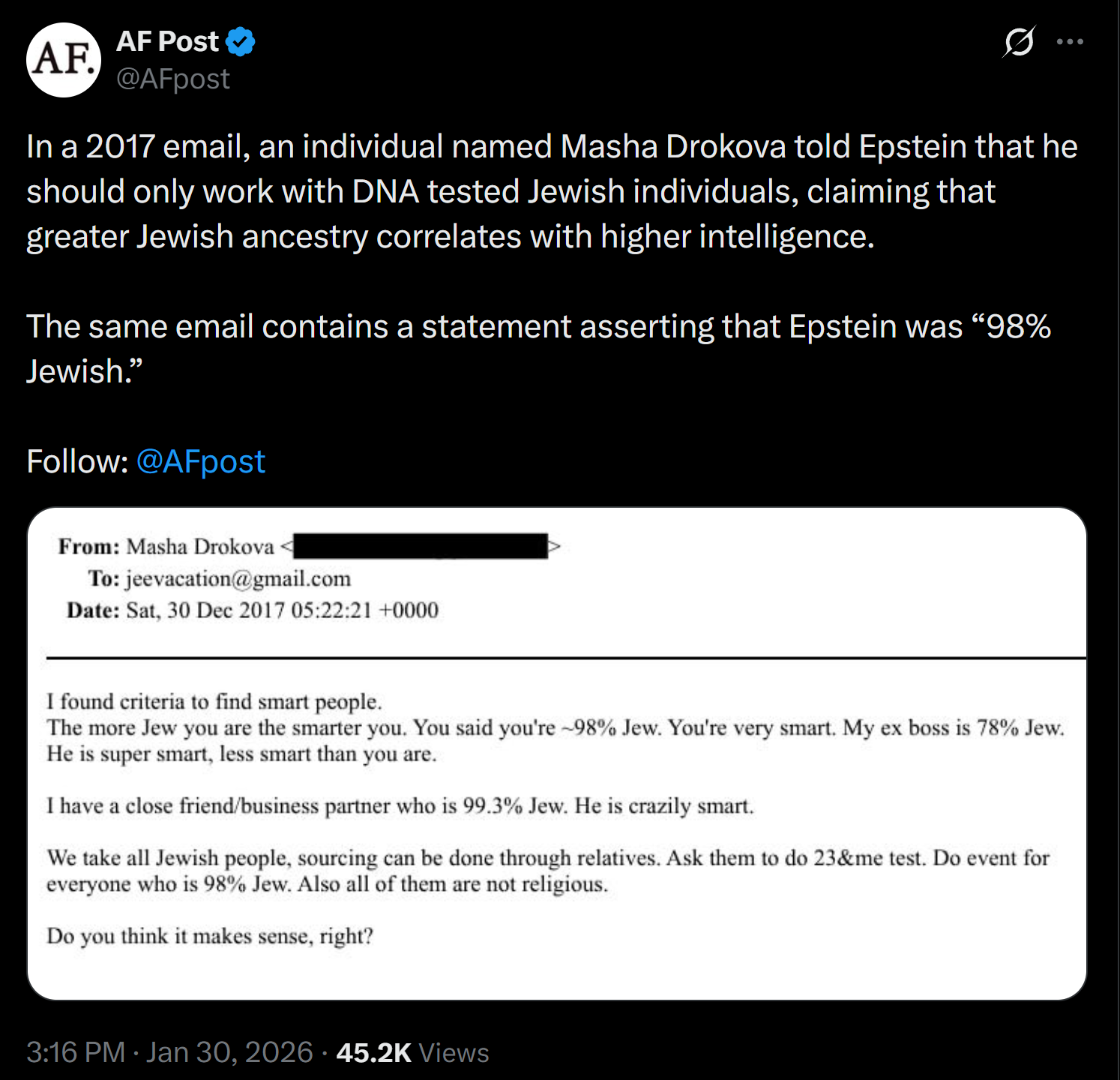The height and width of the screenshot is (1080, 1120).
Task: Click the jeevacation@gmail.com recipient address
Action: click(x=238, y=578)
